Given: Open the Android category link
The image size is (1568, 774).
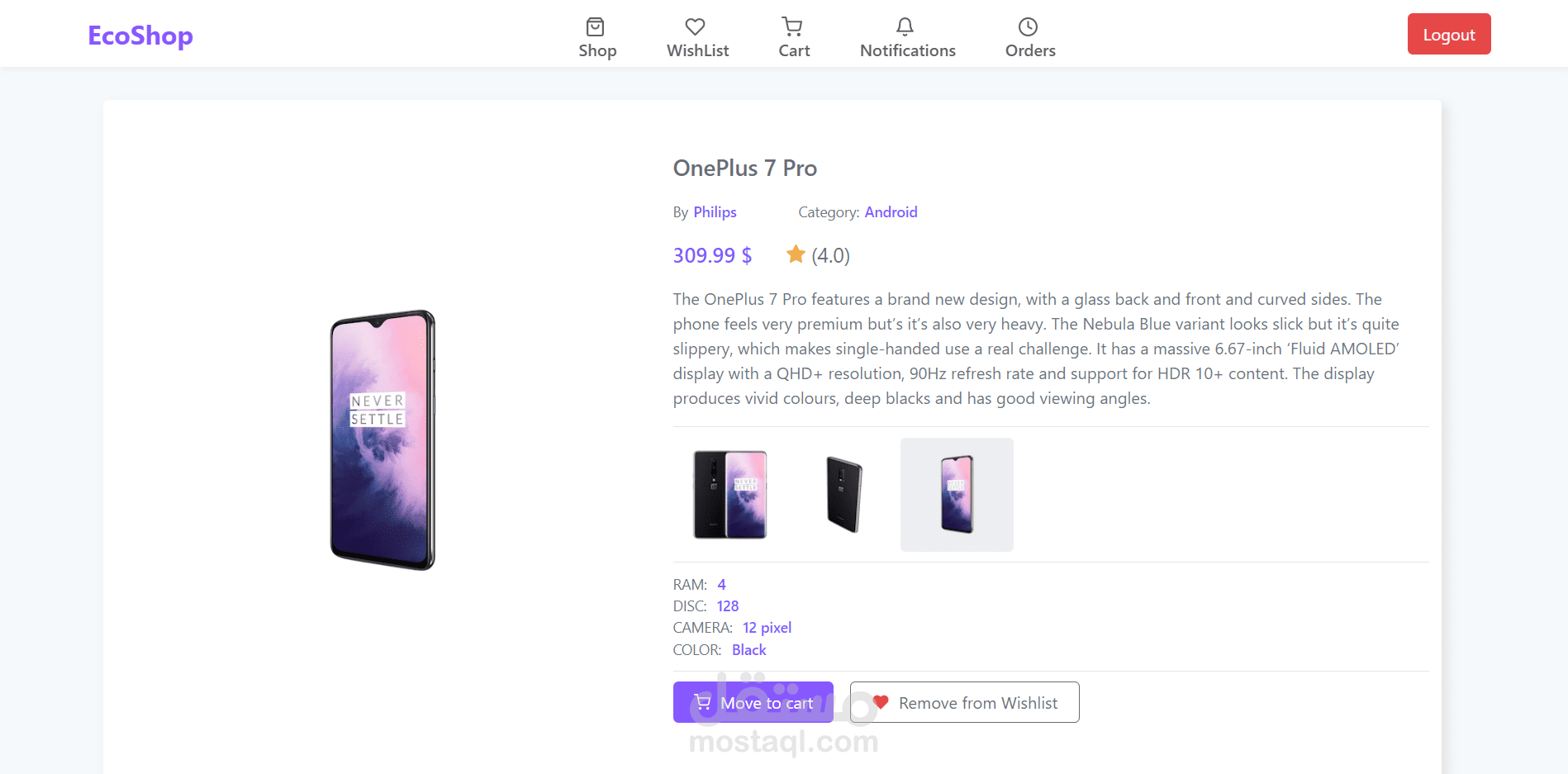Looking at the screenshot, I should click(891, 212).
